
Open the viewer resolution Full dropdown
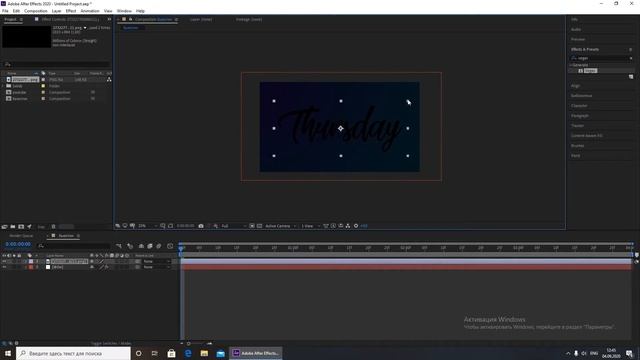[233, 226]
